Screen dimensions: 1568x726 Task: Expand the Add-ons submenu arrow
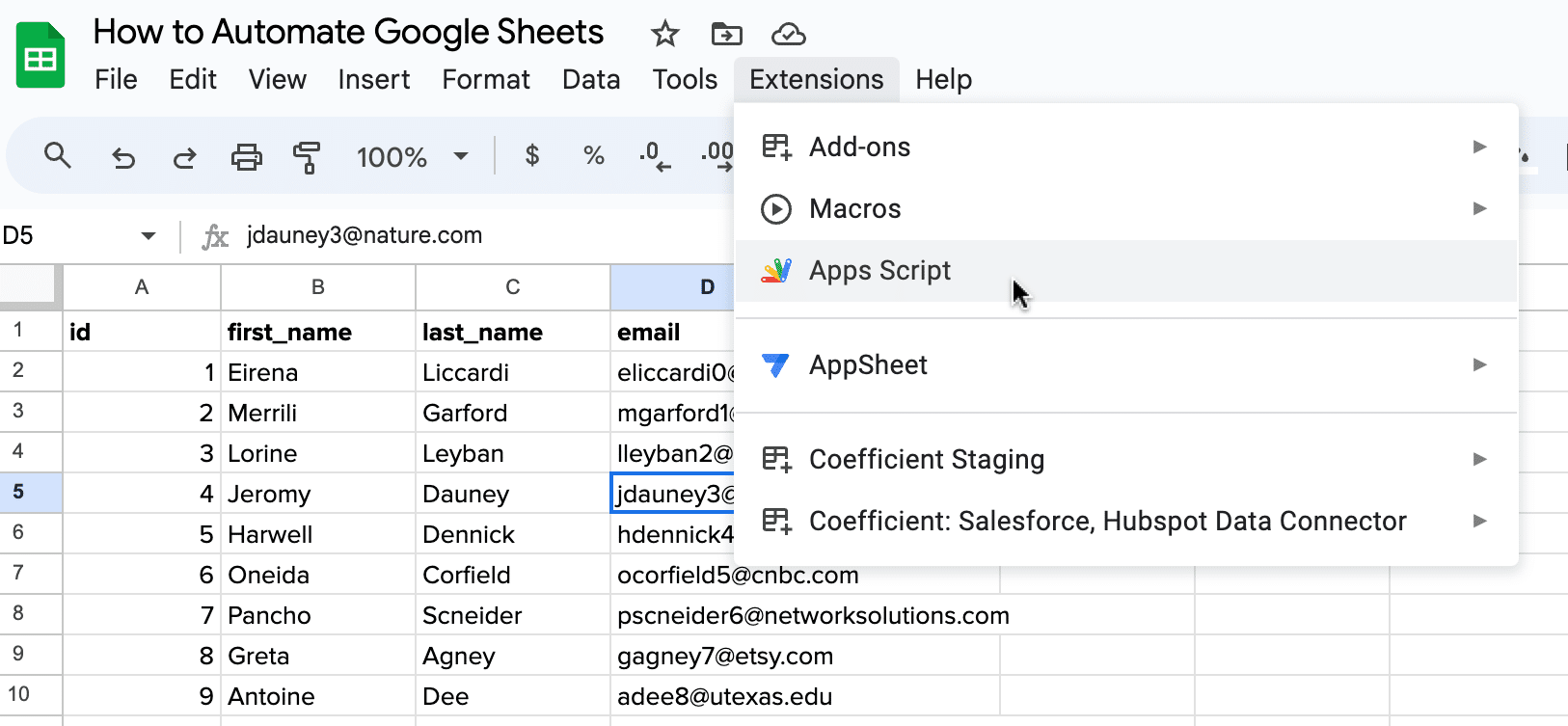[x=1479, y=147]
